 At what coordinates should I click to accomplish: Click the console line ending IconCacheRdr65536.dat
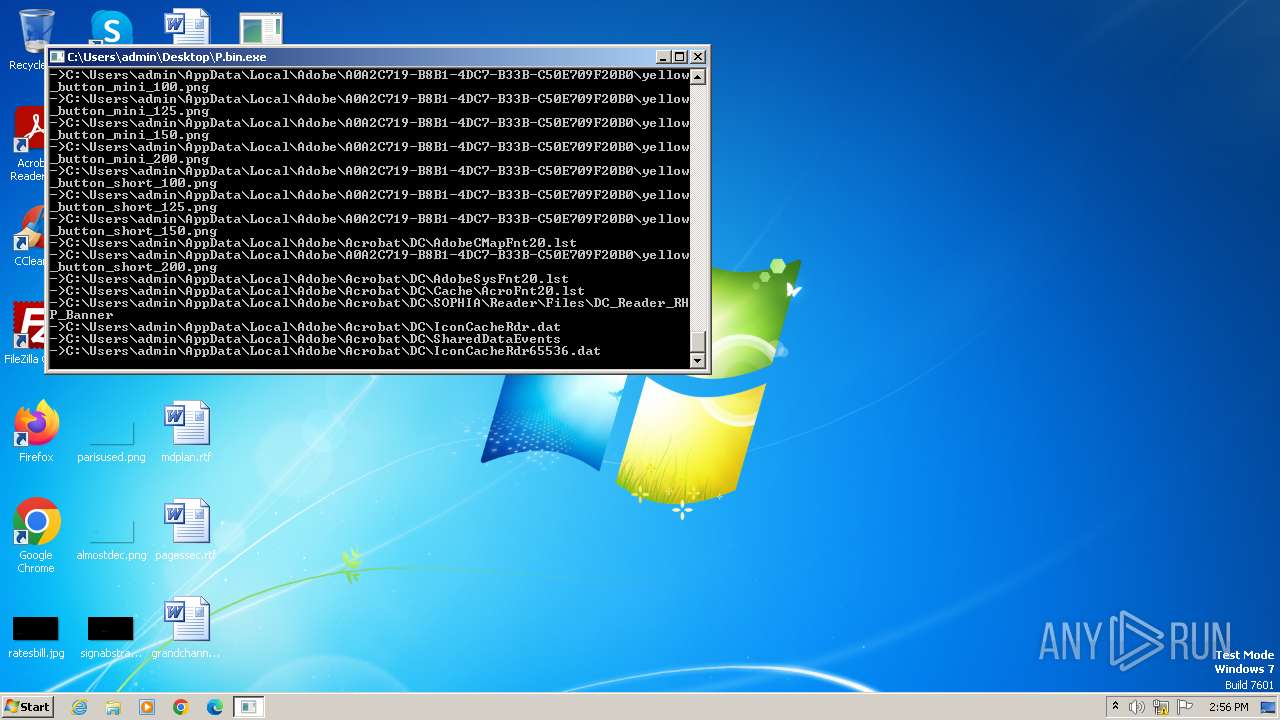pos(326,351)
